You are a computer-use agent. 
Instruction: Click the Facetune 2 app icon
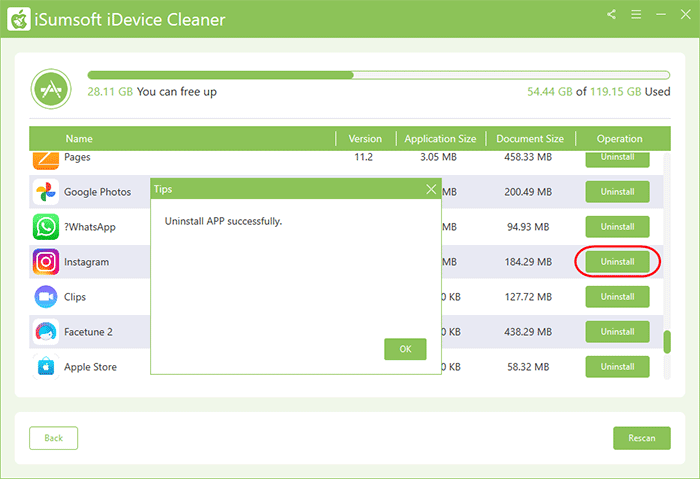[46, 332]
